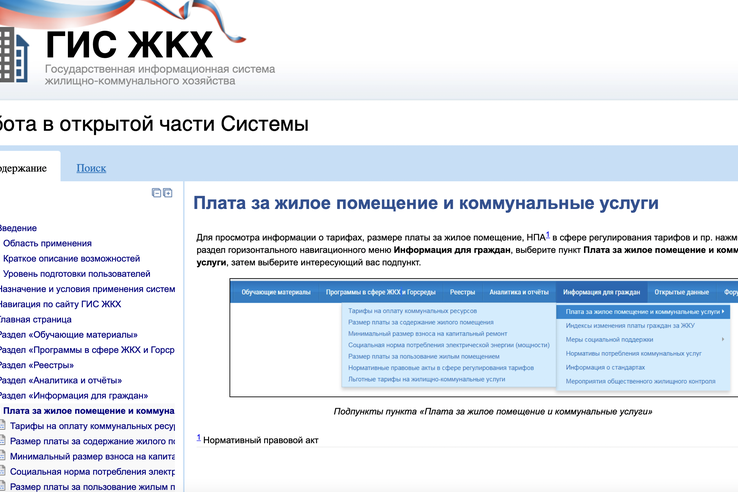Click footnote 1 link after НПА
The image size is (738, 492).
click(x=548, y=234)
